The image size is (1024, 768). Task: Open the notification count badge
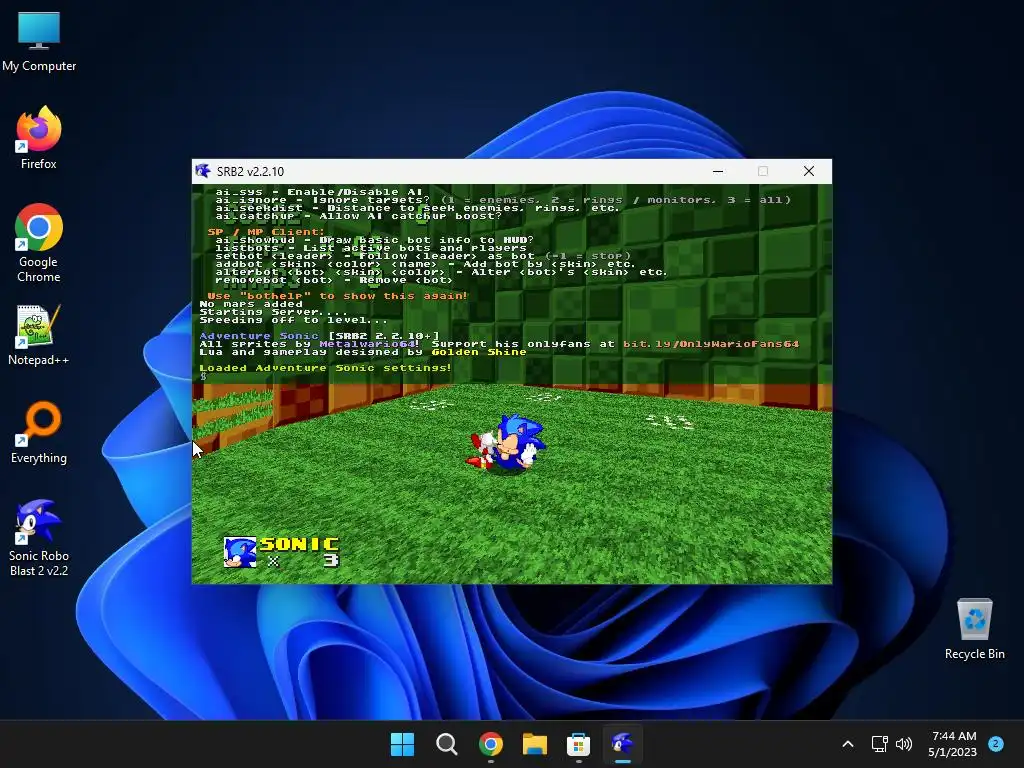coord(996,743)
